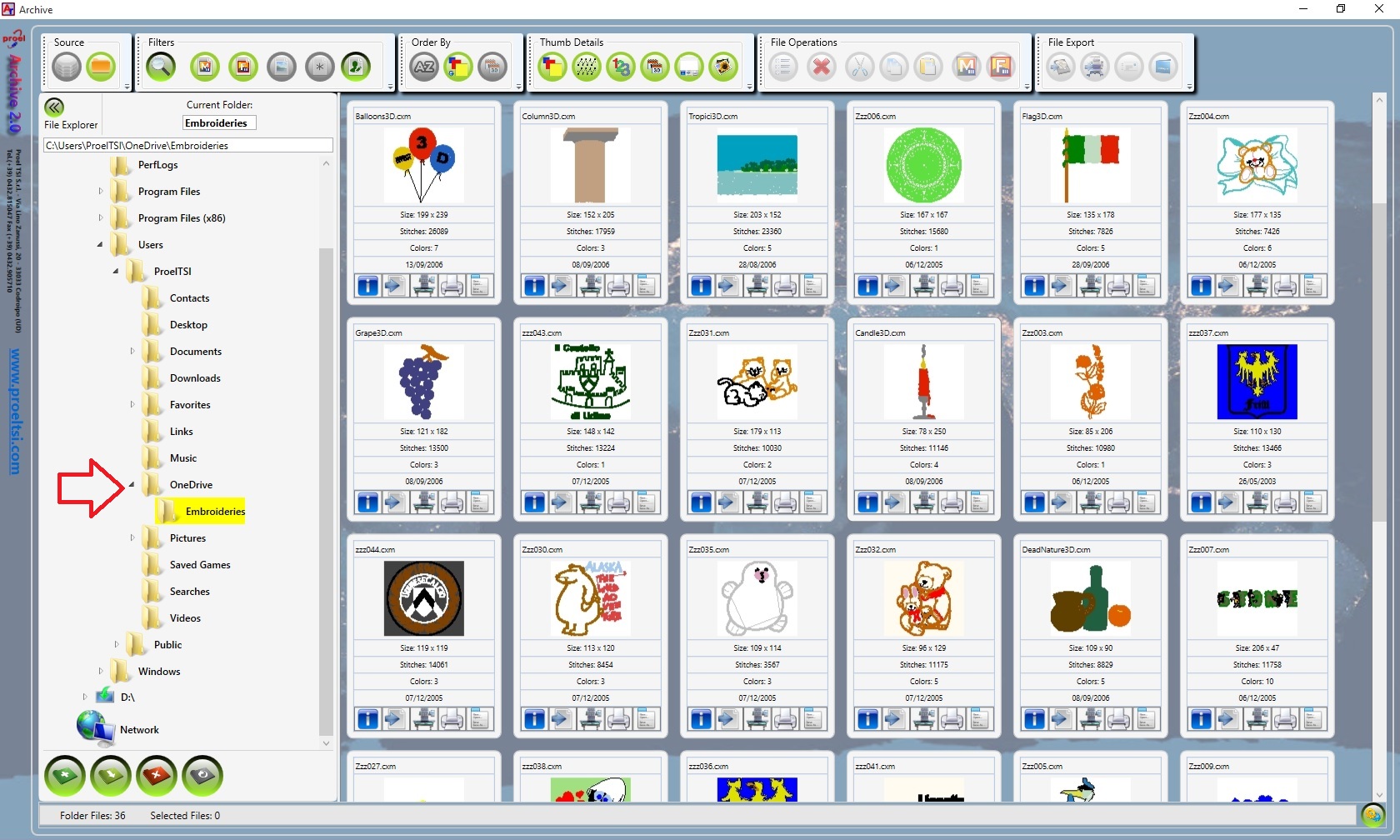The height and width of the screenshot is (840, 1400).
Task: Toggle the F-type file filter
Action: point(243,67)
